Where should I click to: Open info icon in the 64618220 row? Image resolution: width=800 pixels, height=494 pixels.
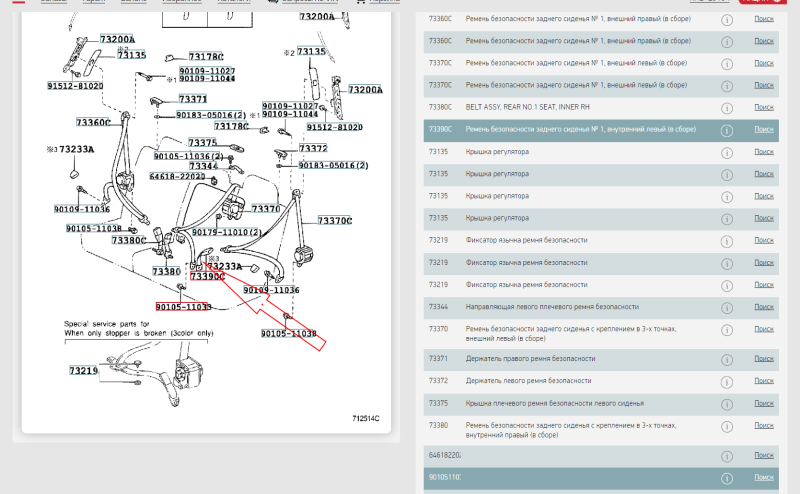(x=727, y=455)
